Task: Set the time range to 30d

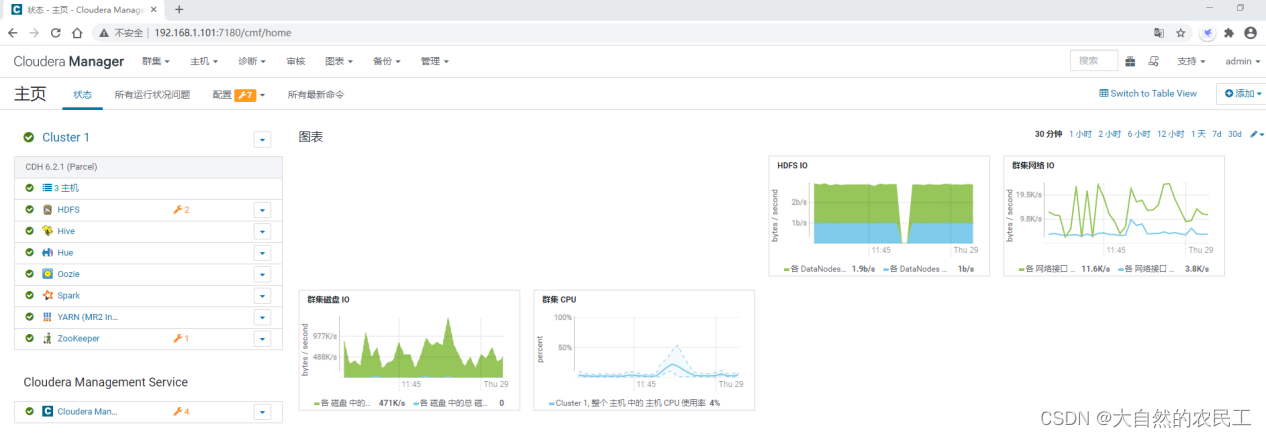Action: coord(1235,134)
